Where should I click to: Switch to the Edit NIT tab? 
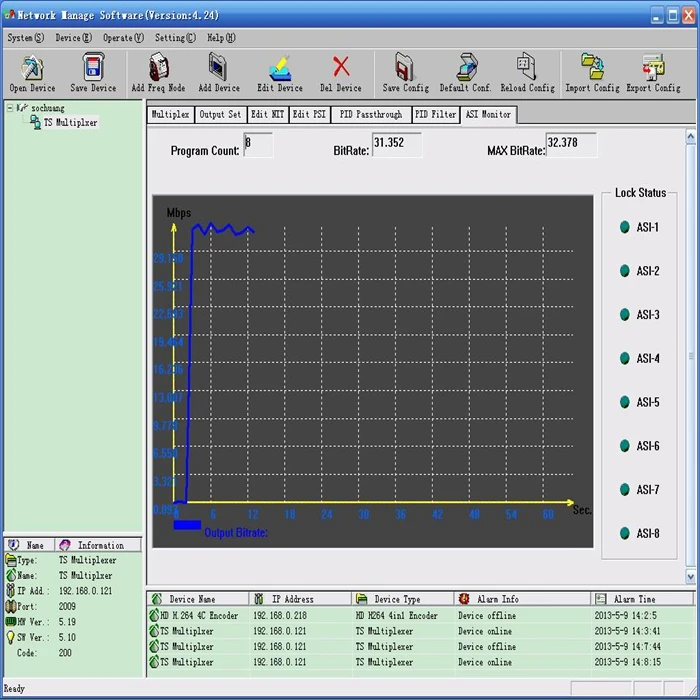tap(267, 115)
